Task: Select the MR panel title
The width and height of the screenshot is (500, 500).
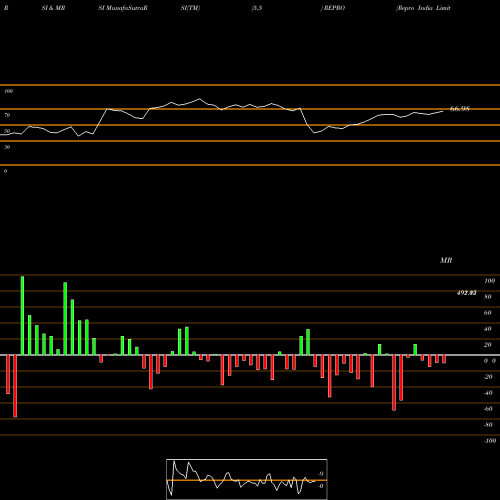Action: 446,260
